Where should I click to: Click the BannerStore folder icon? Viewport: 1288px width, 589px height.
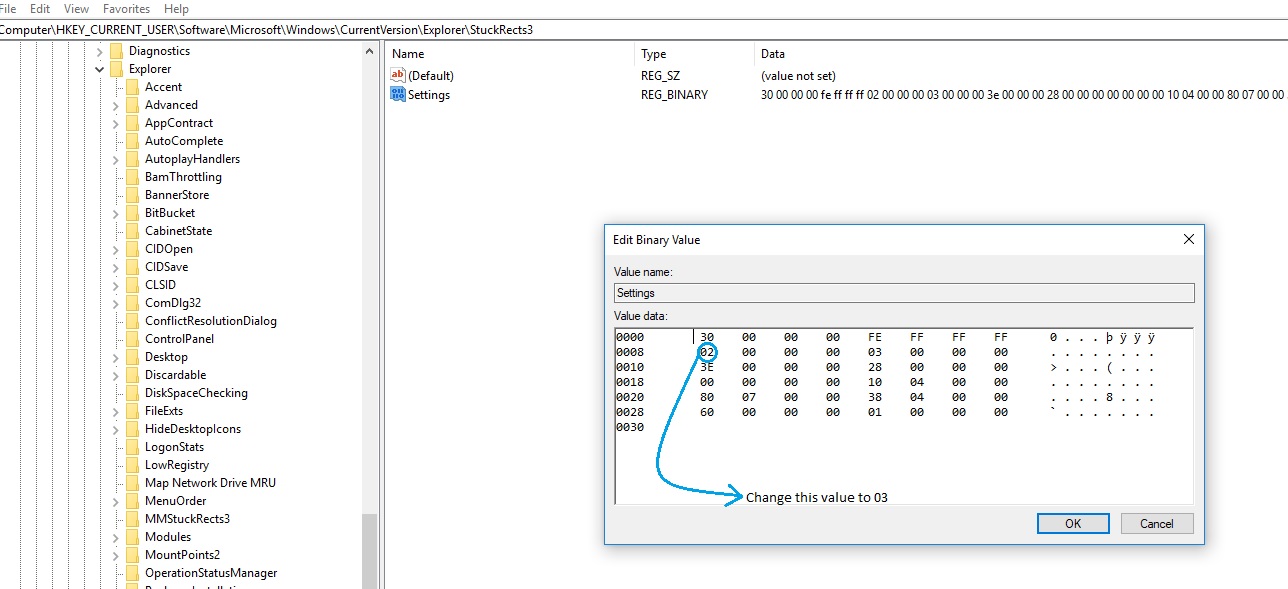click(132, 195)
